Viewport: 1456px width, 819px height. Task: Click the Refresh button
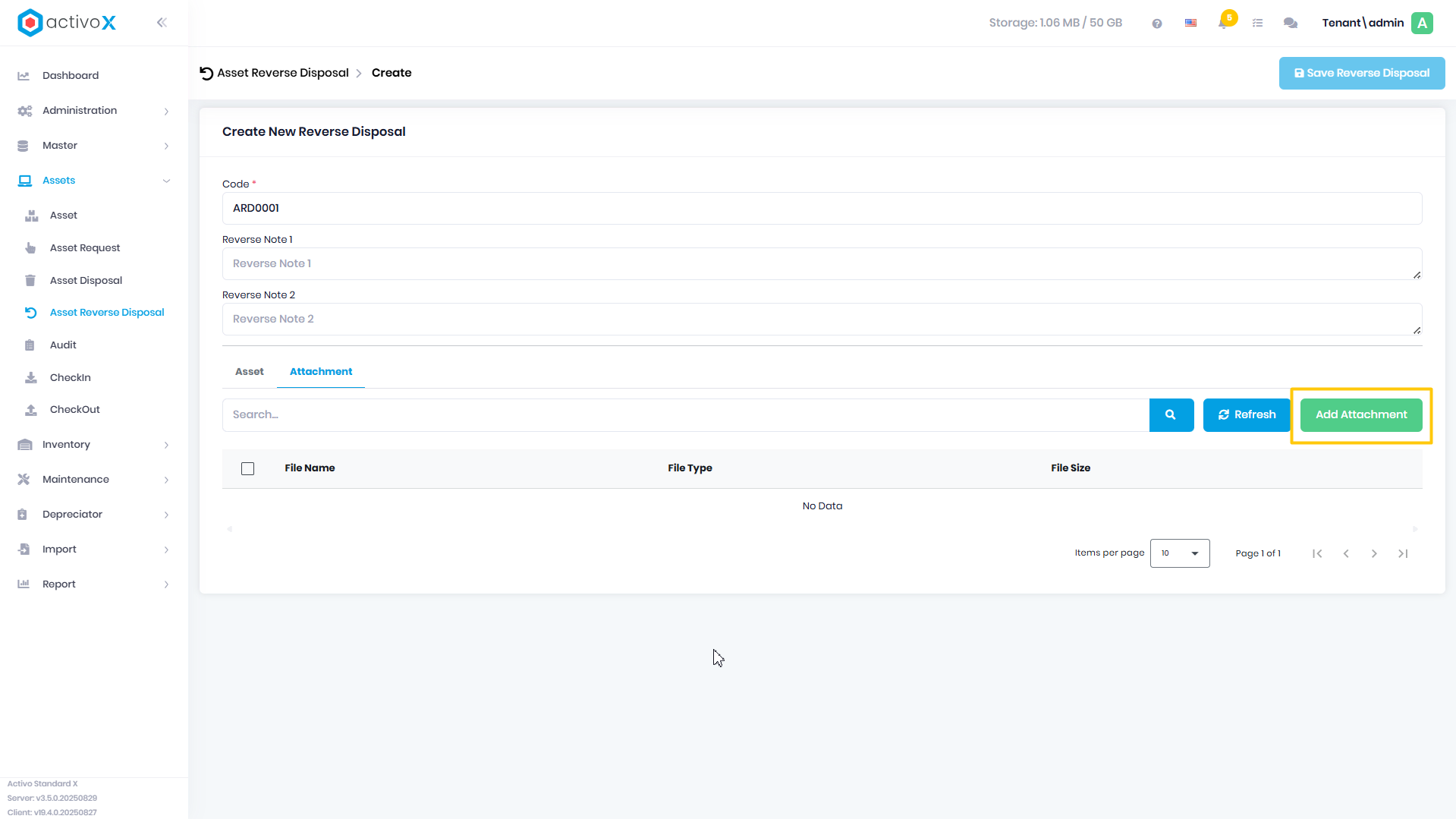(x=1247, y=415)
